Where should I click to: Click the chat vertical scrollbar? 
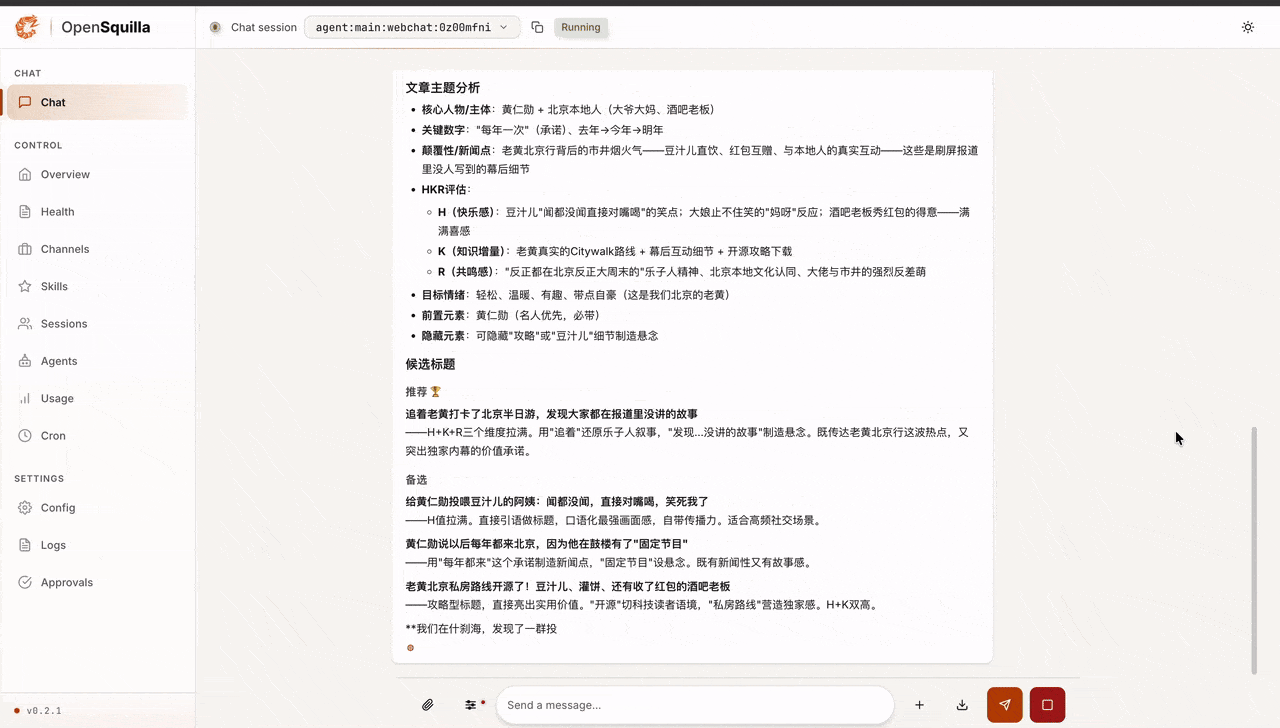pyautogui.click(x=1254, y=550)
